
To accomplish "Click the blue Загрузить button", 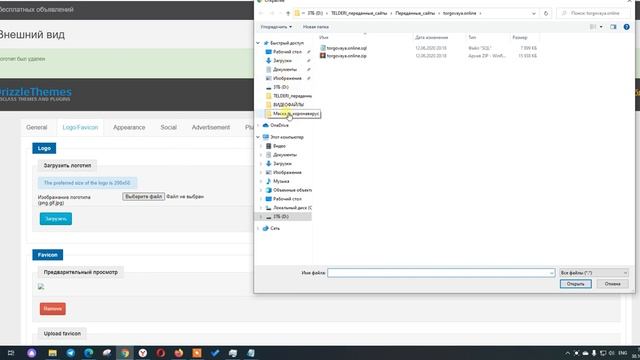I will (56, 219).
